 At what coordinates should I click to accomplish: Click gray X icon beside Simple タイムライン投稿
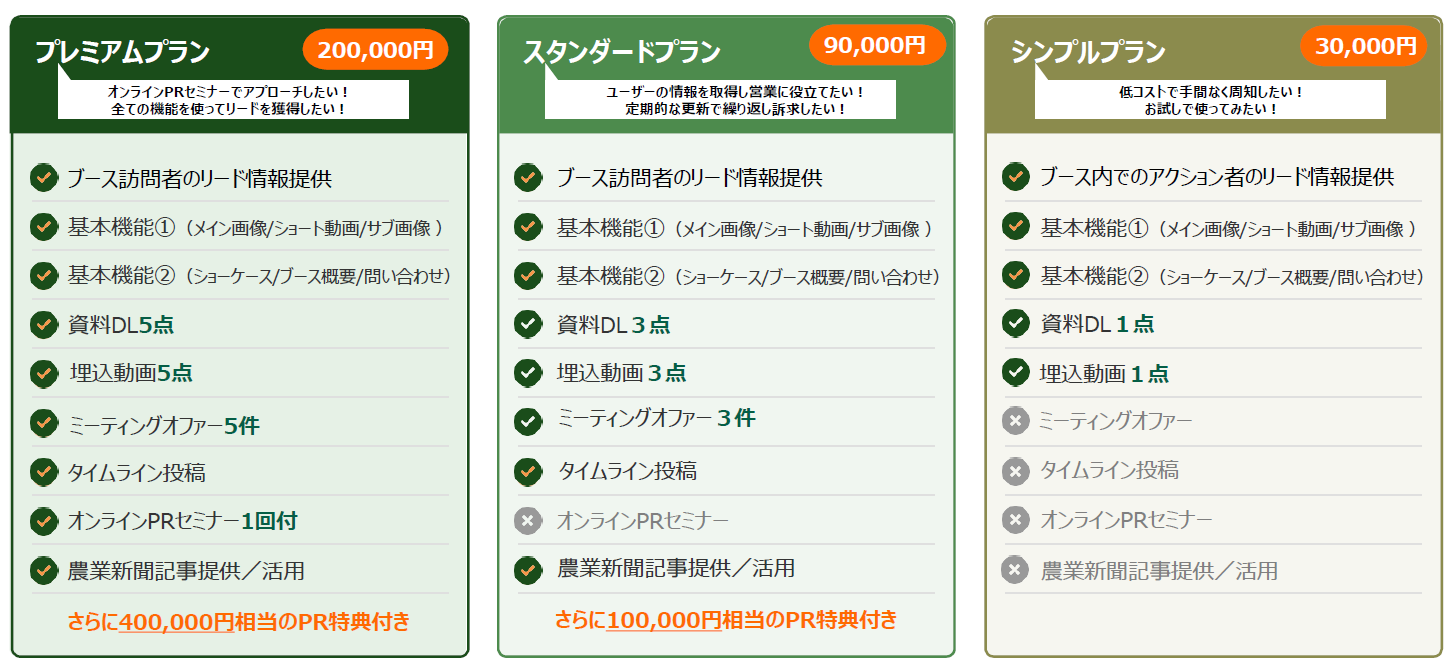point(1016,470)
